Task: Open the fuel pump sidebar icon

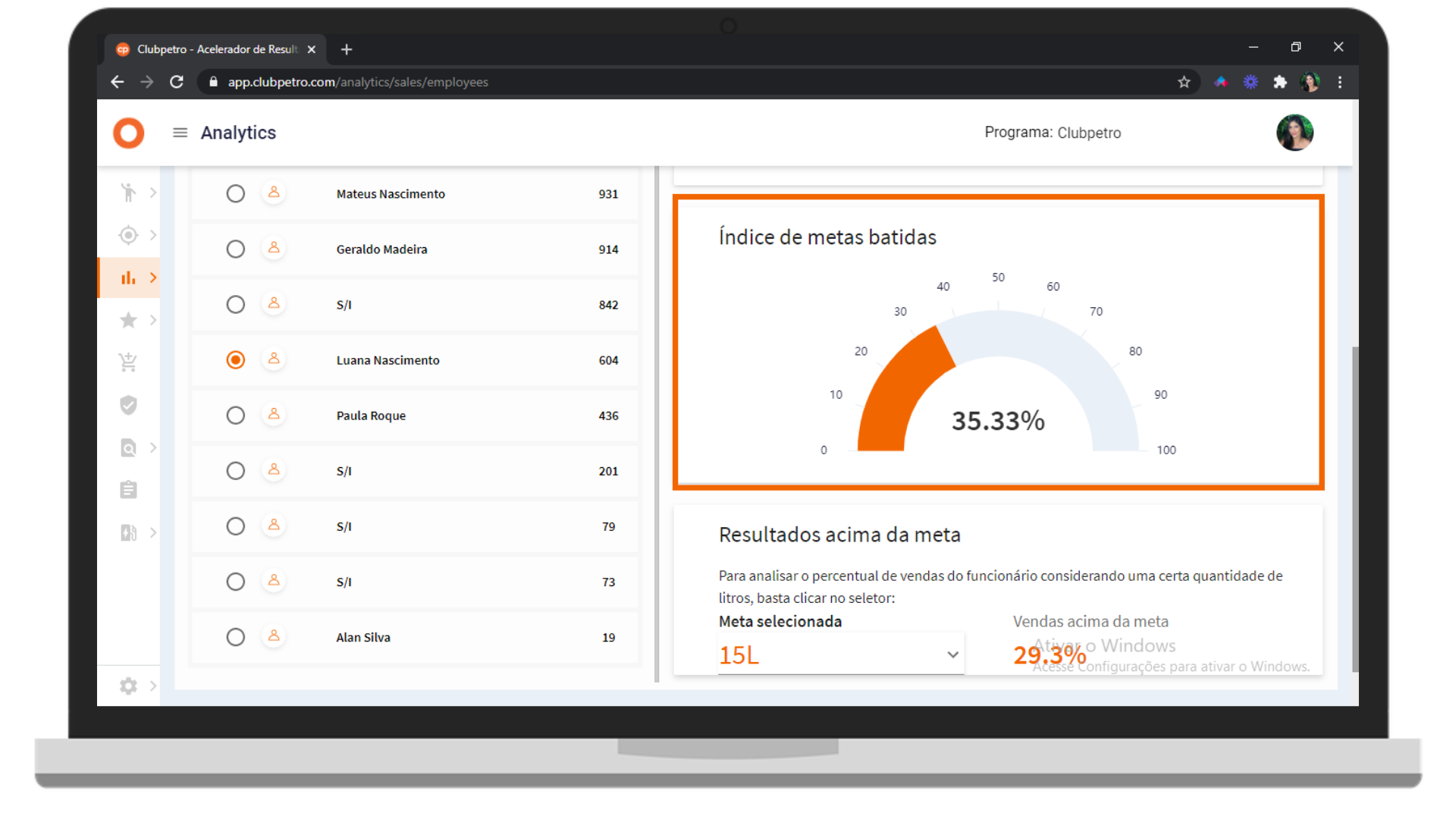Action: click(x=128, y=532)
